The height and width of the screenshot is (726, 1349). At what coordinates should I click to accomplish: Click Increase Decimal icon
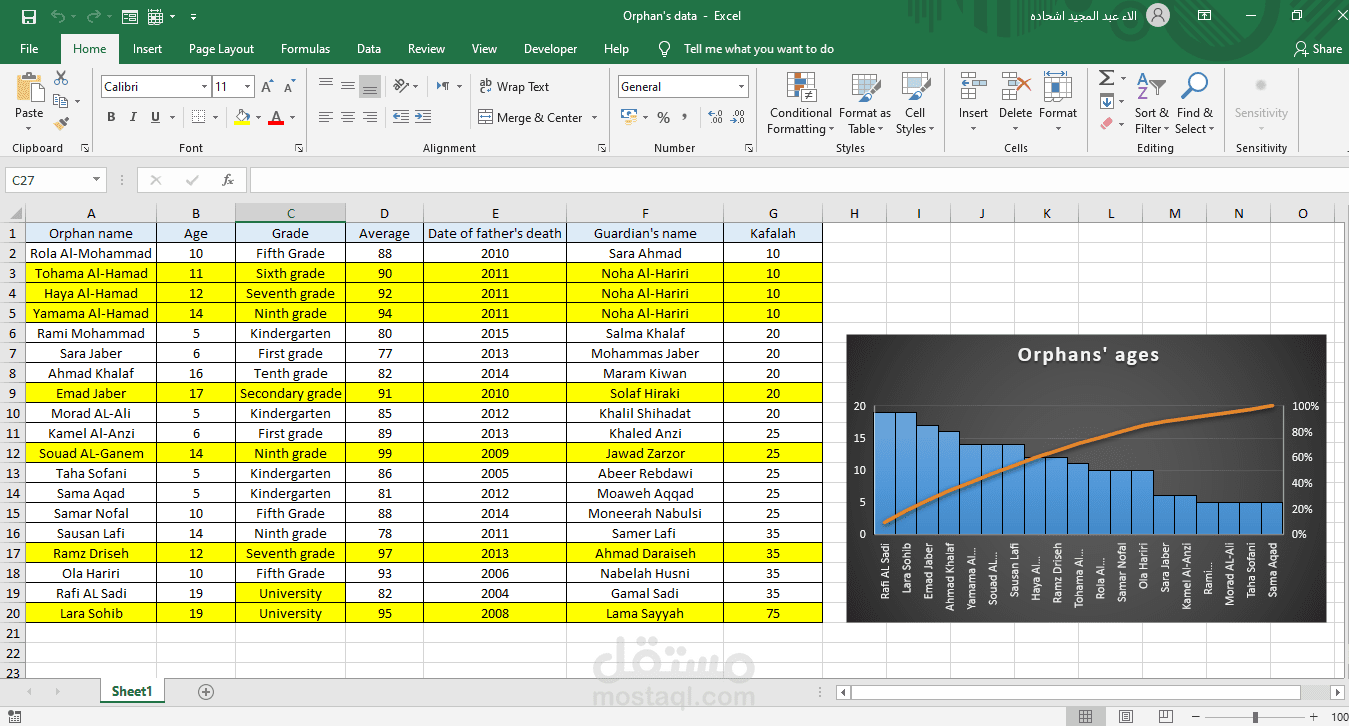[716, 118]
